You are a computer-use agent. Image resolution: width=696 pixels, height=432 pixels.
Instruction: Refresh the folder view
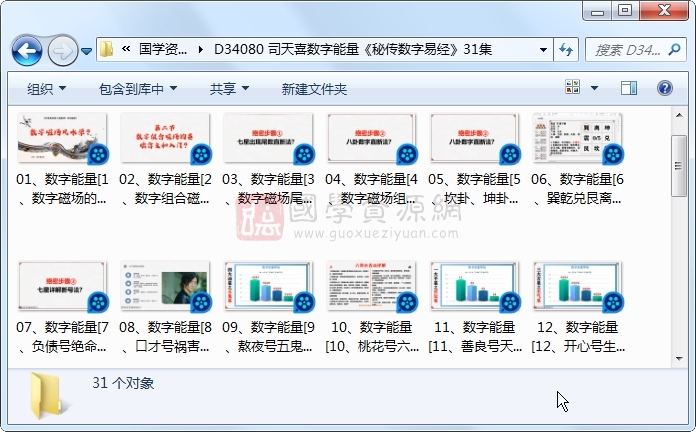[x=566, y=50]
